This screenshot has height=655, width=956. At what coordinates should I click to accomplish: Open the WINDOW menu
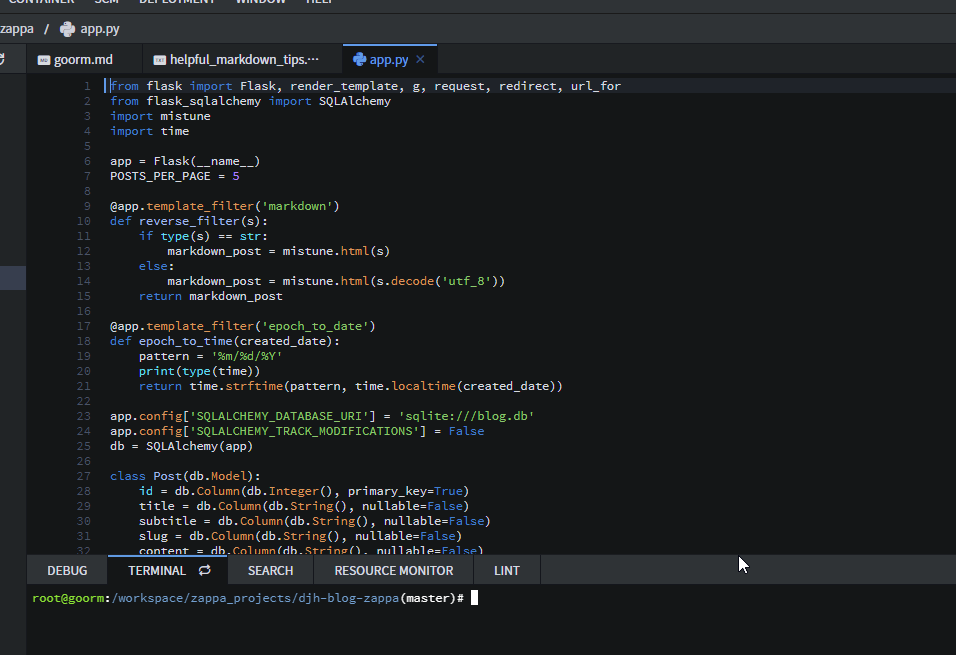(x=260, y=2)
